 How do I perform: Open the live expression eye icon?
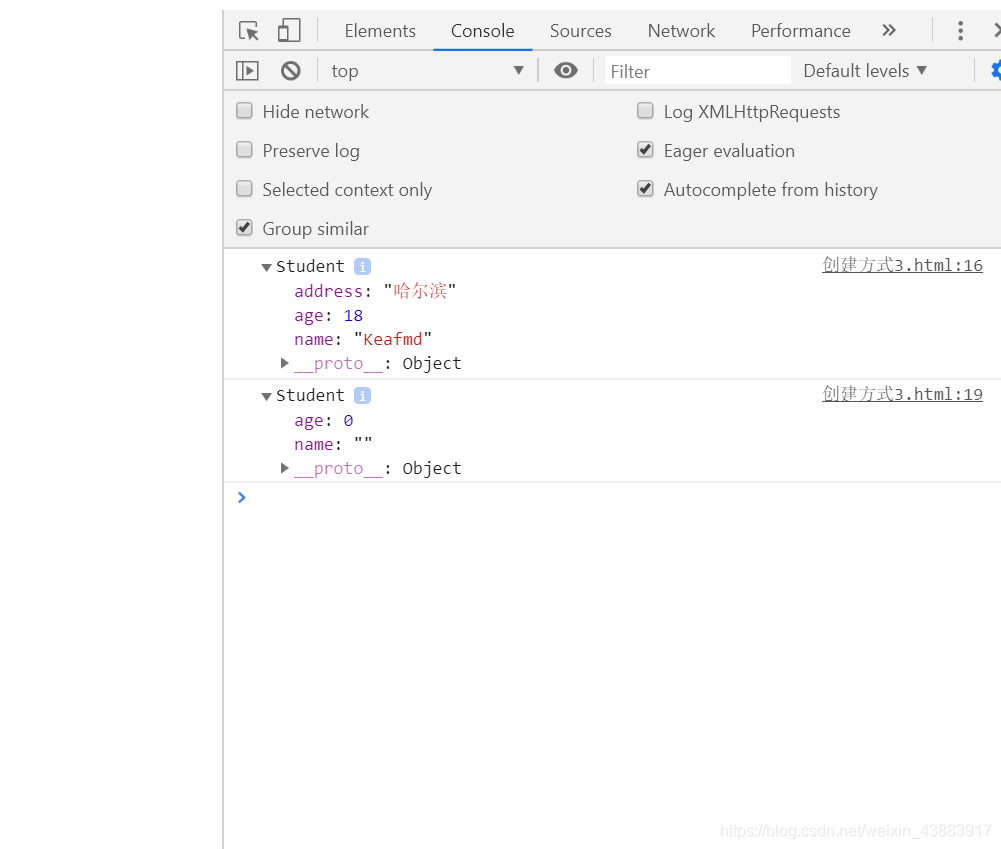[x=566, y=70]
